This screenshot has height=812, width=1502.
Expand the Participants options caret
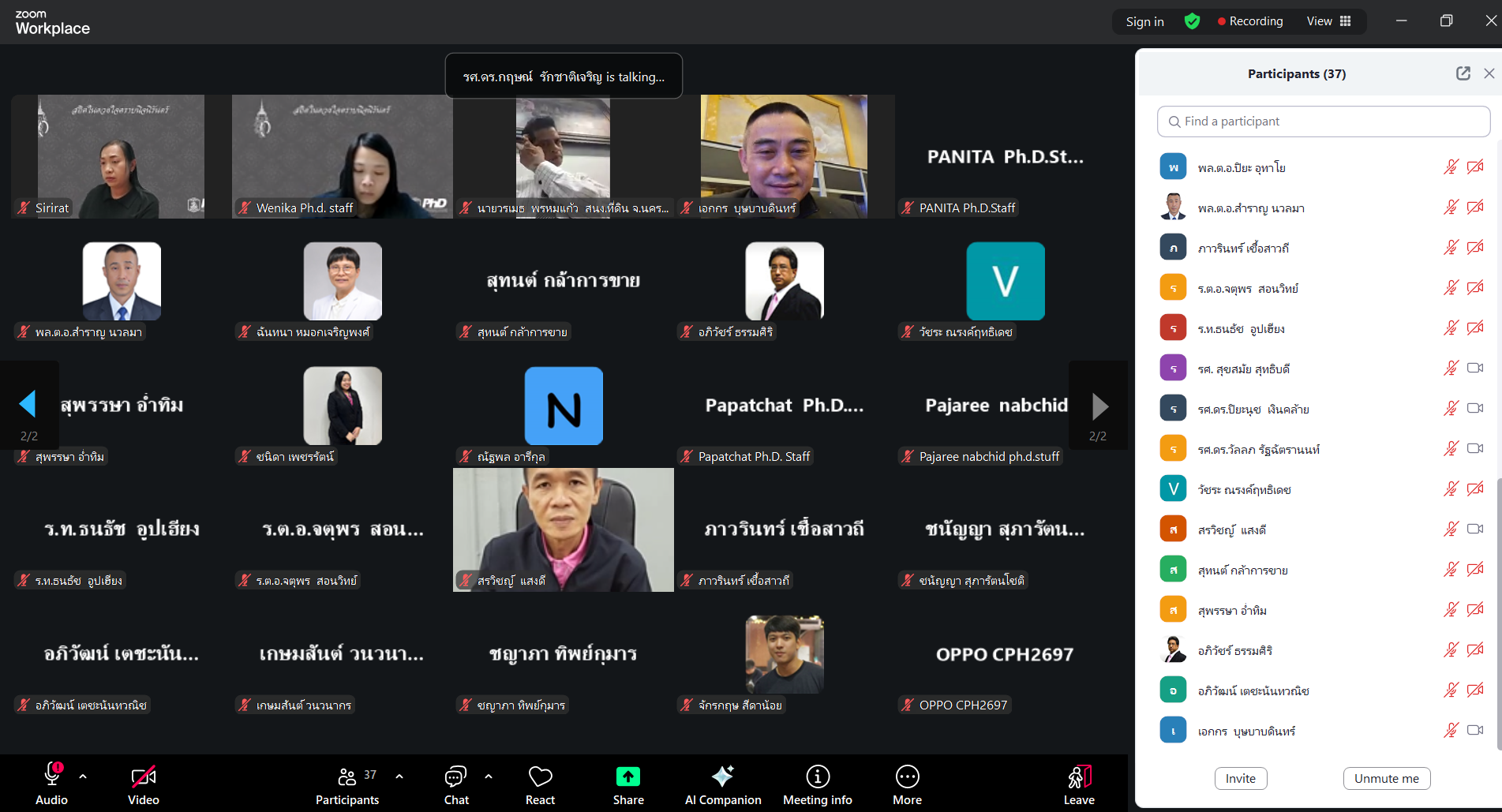[399, 776]
